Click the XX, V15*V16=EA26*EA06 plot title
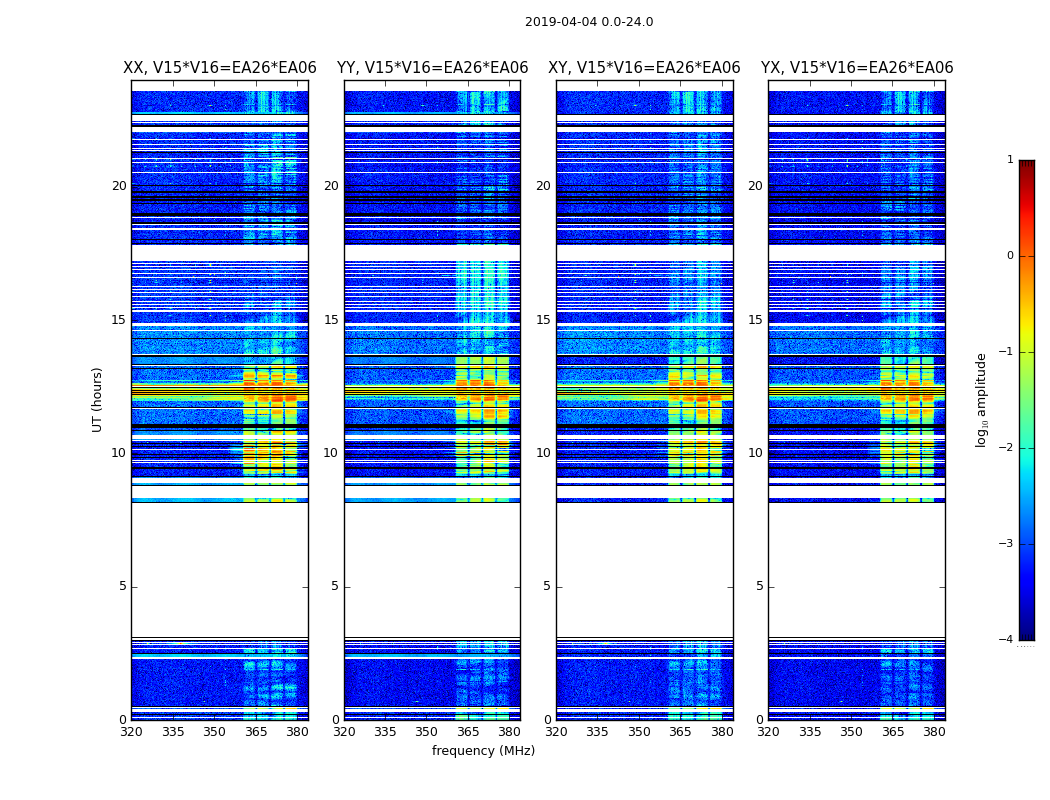The height and width of the screenshot is (800, 1050). tap(220, 68)
